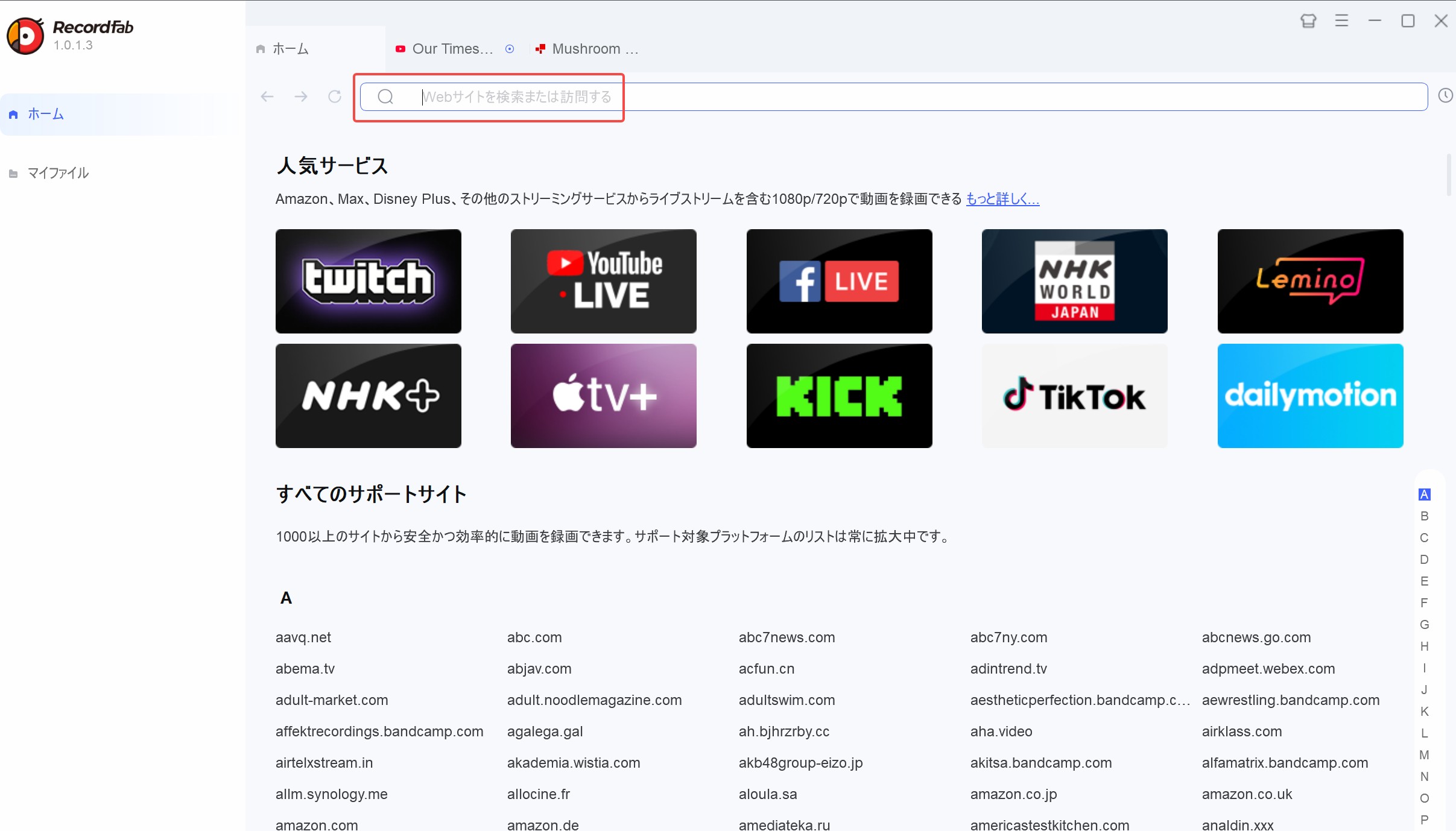Open abc7ny.com site link
The width and height of the screenshot is (1456, 831).
click(1008, 637)
